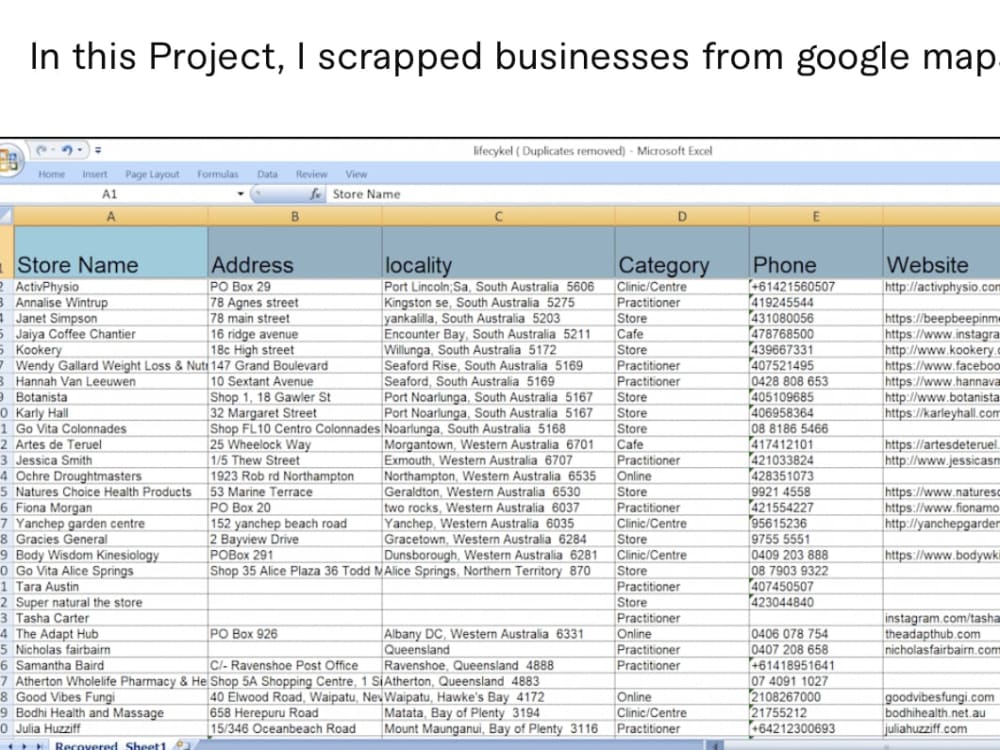Viewport: 1000px width, 750px height.
Task: Click the formula bar containing Store Name
Action: [x=663, y=194]
